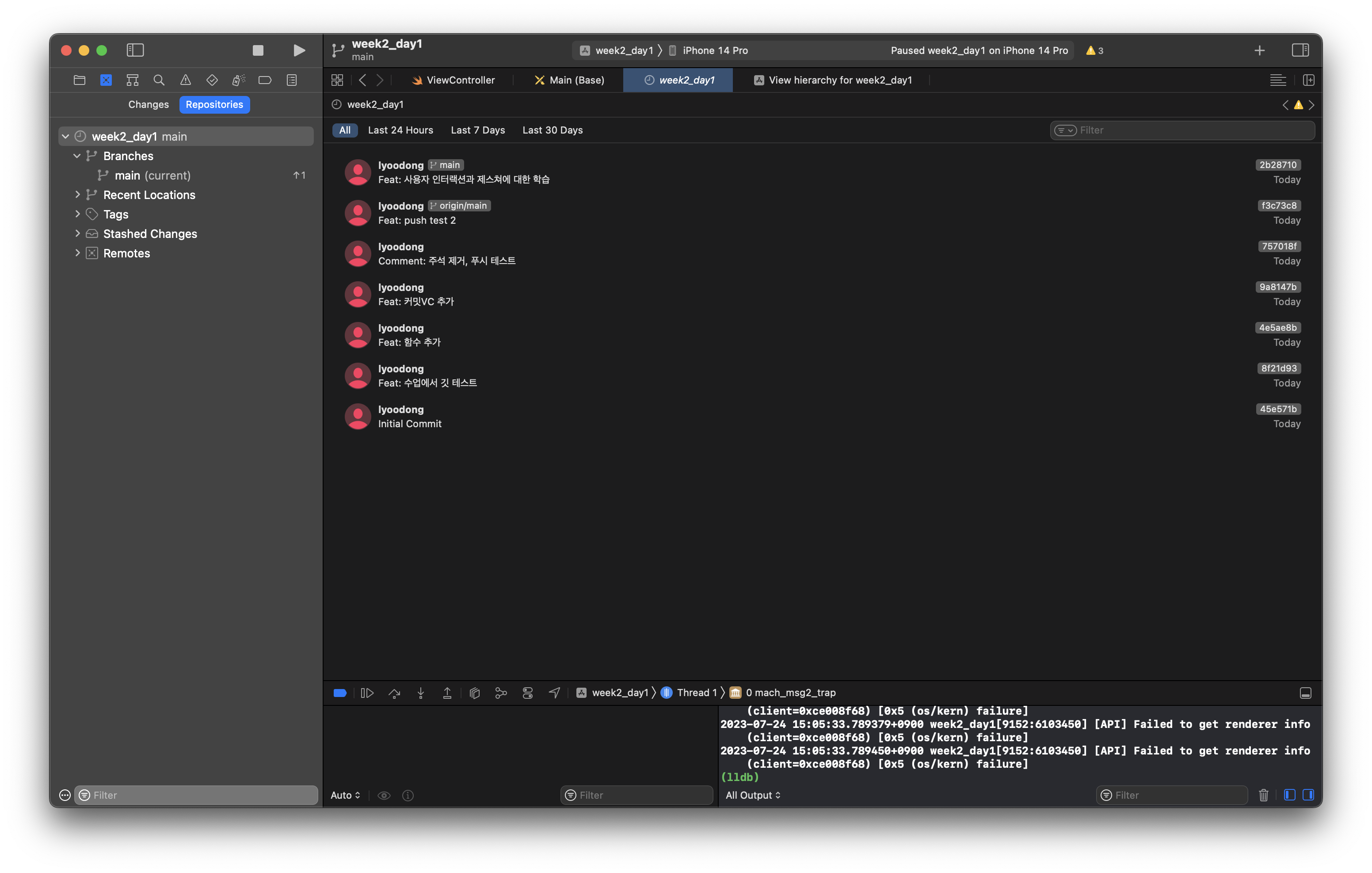Expand the Stashed Changes group
The image size is (1372, 873).
click(77, 234)
